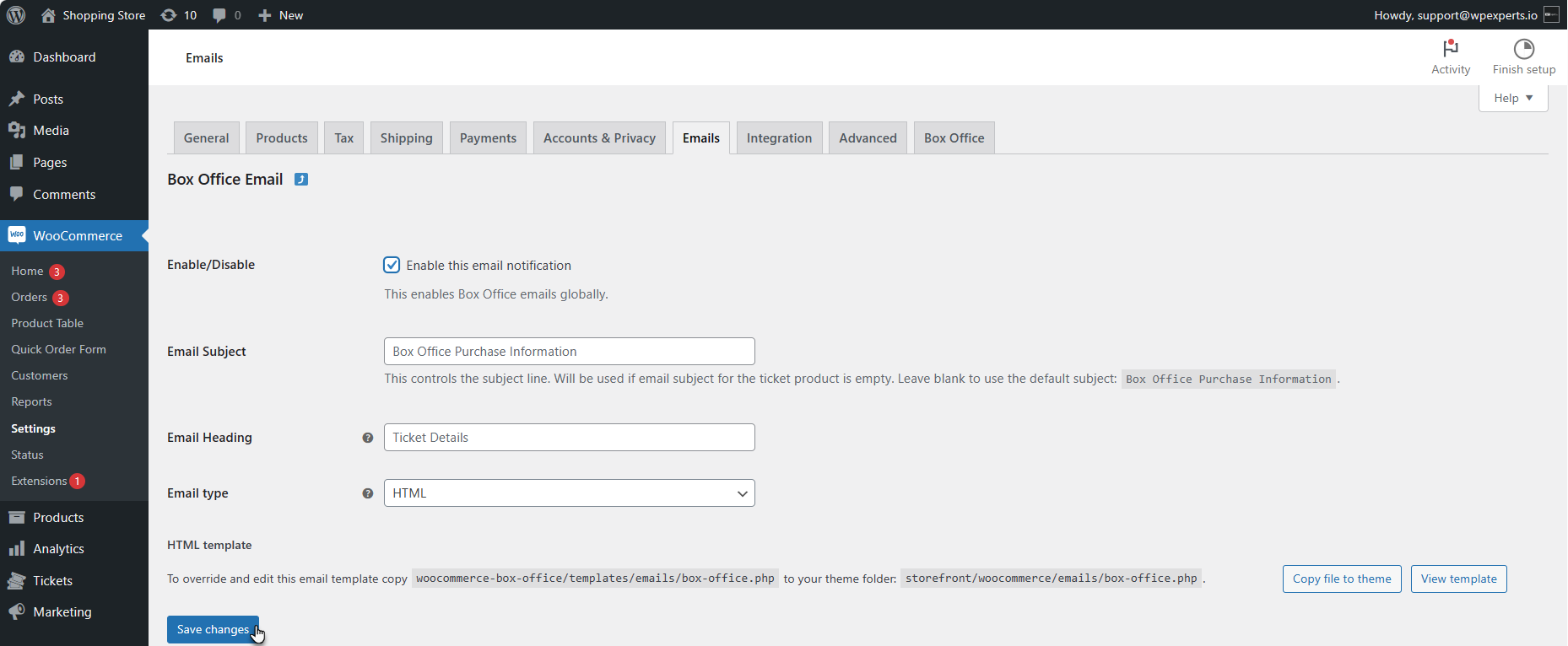
Task: Switch to the Advanced tab
Action: [868, 138]
